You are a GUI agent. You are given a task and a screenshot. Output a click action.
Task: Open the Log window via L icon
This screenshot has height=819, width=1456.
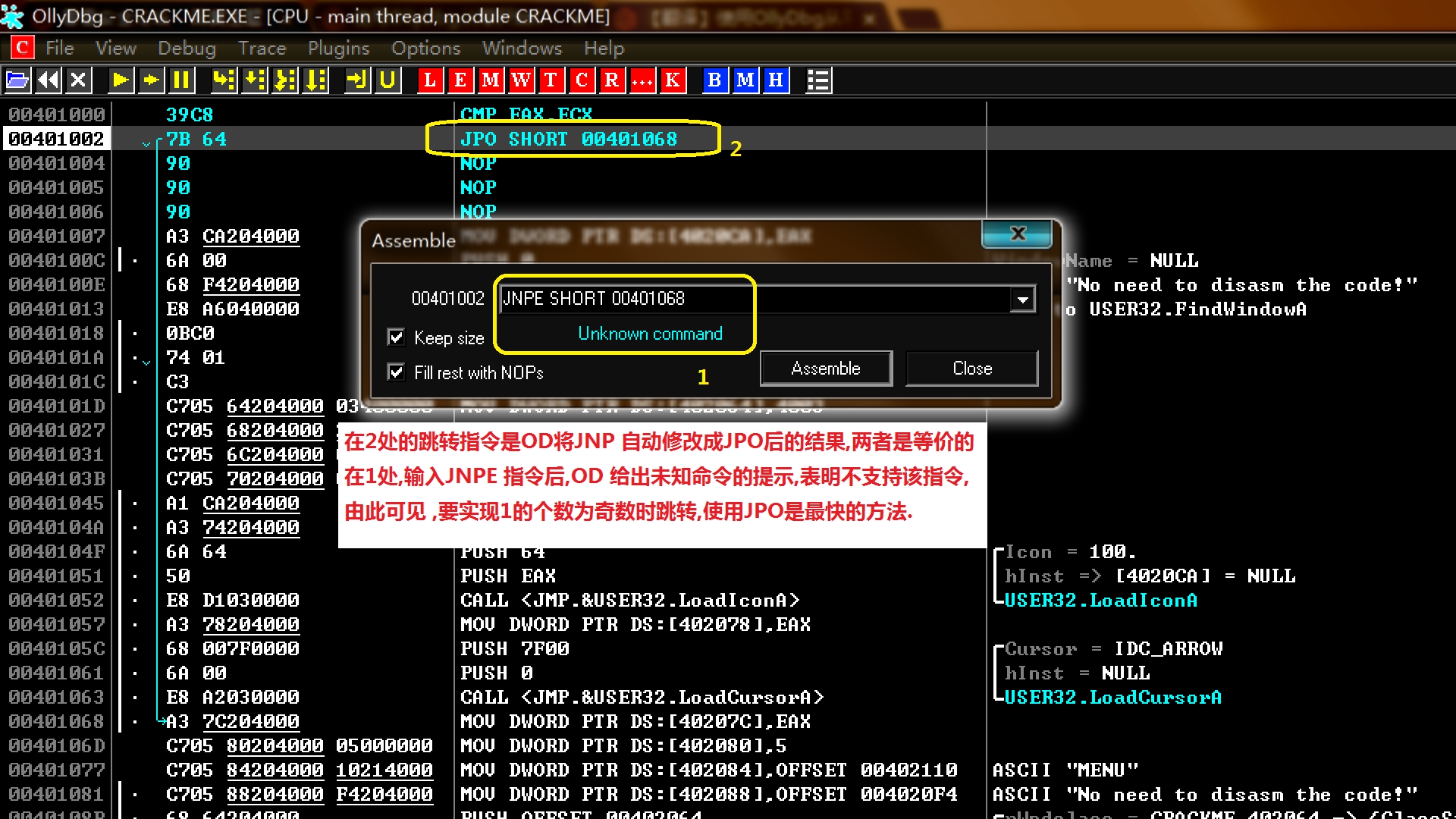point(430,80)
